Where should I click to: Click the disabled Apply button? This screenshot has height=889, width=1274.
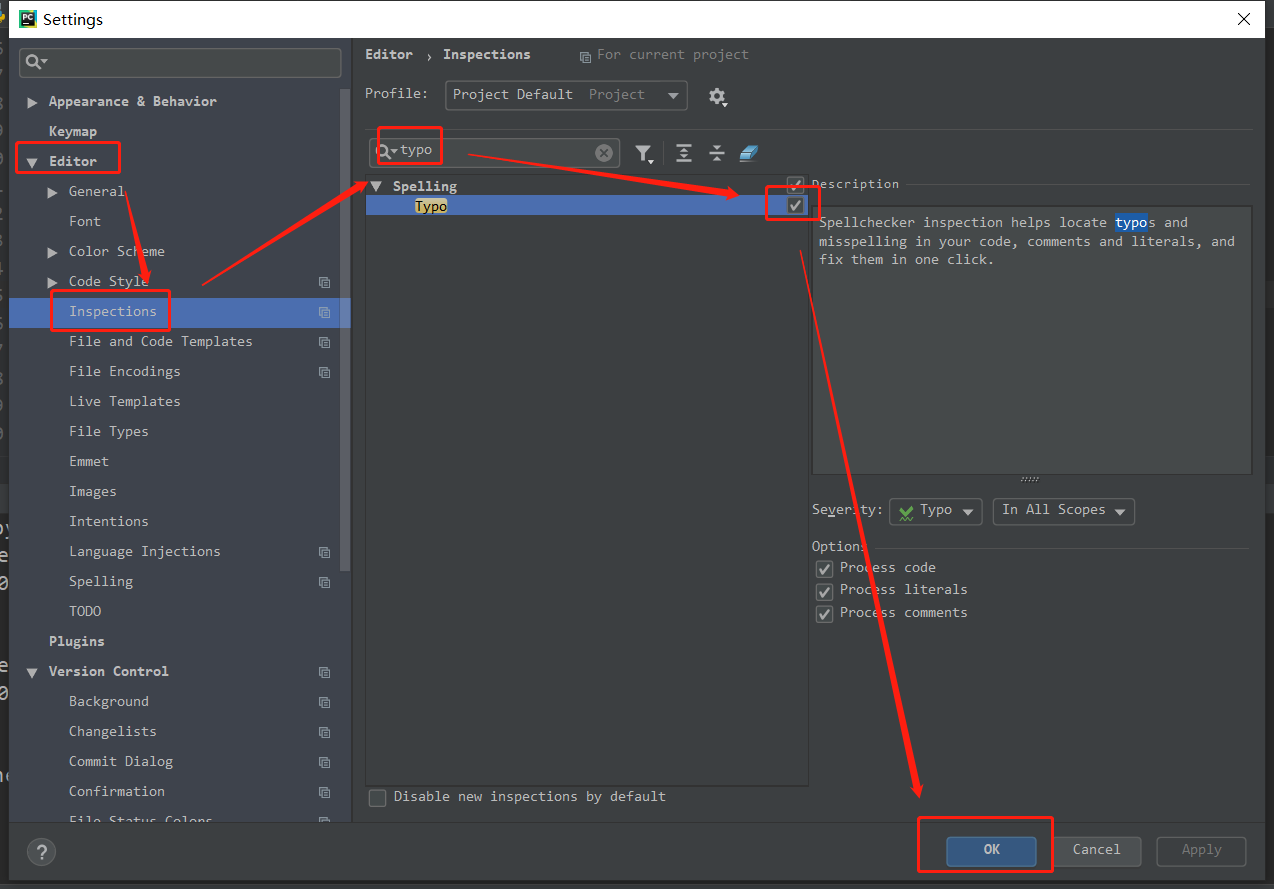tap(1201, 850)
